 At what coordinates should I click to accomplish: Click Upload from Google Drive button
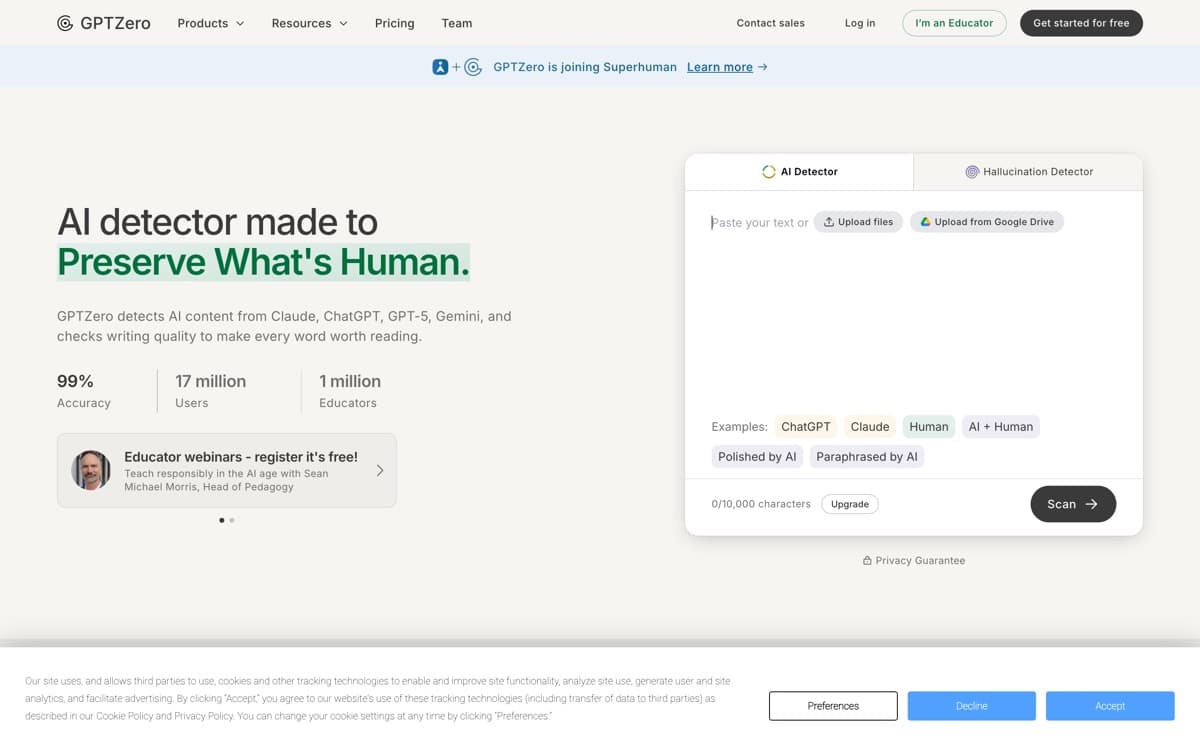pos(987,222)
